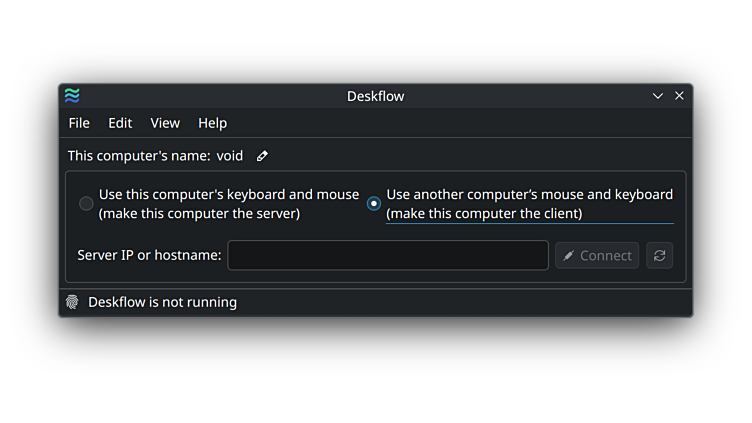Focus the Server IP or hostname field
Viewport: 752px width, 423px height.
coord(388,255)
